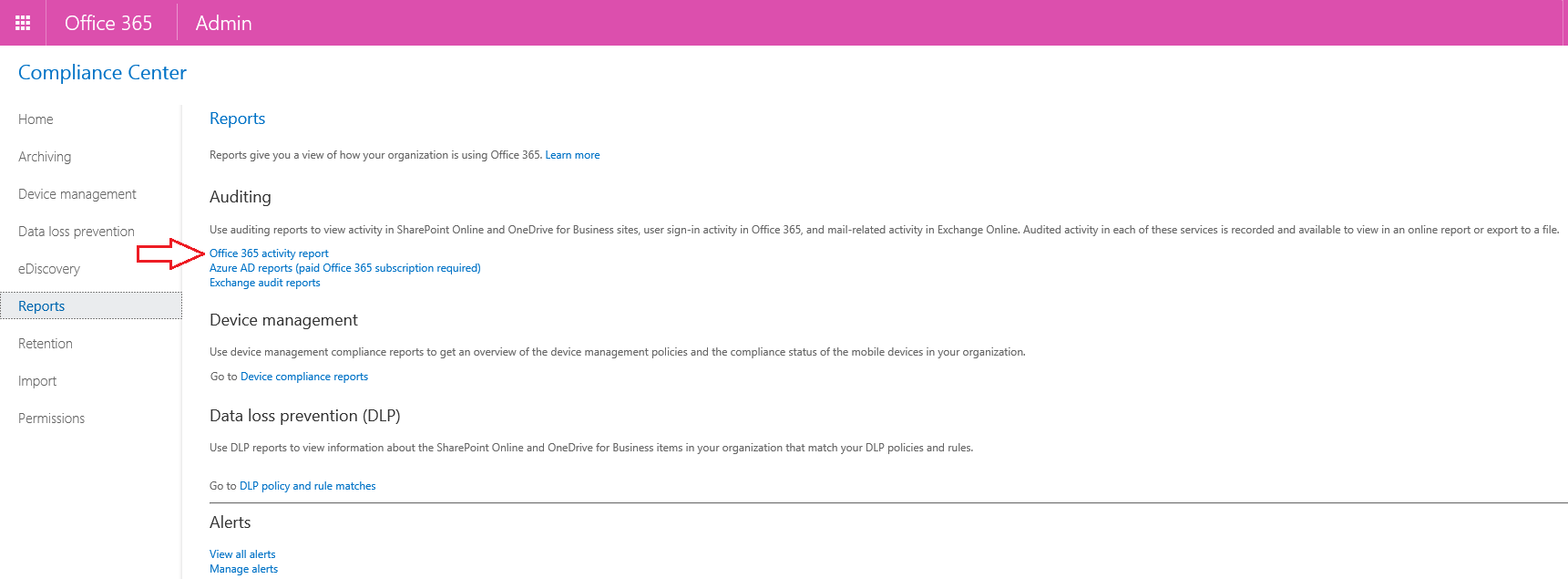Open Device management in the sidebar

point(77,194)
